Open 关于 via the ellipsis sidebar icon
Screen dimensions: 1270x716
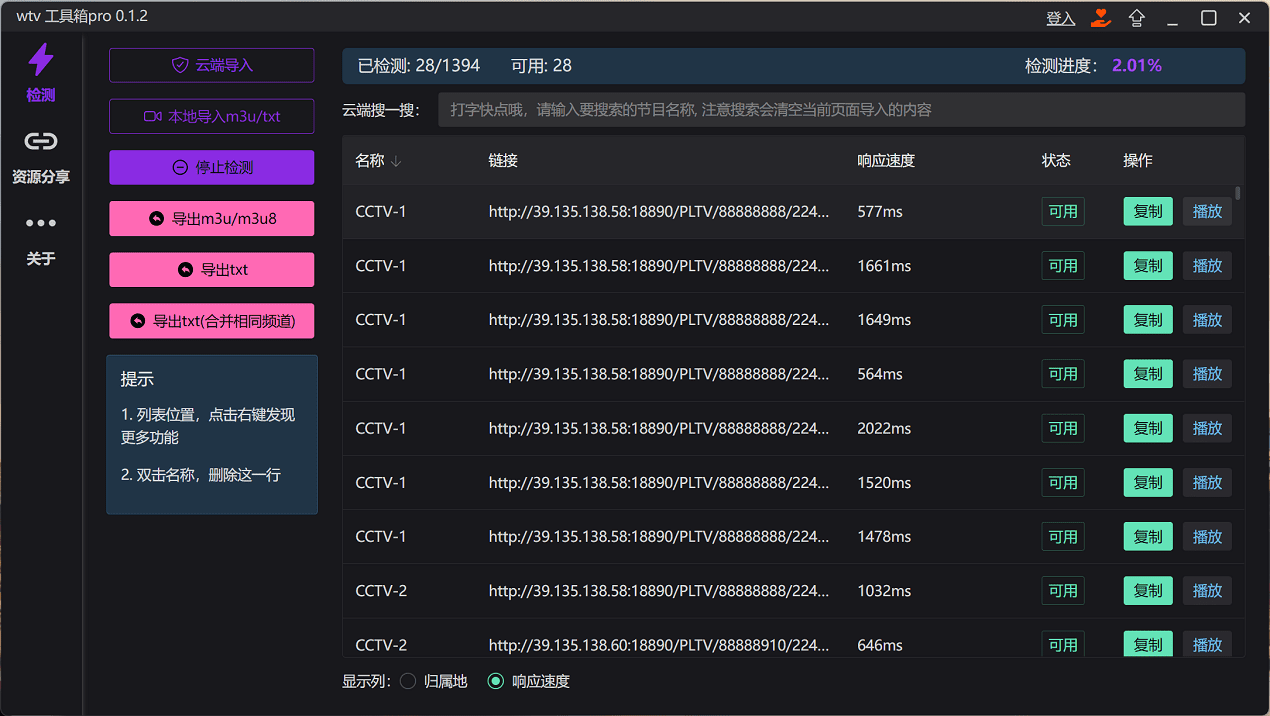[x=40, y=222]
